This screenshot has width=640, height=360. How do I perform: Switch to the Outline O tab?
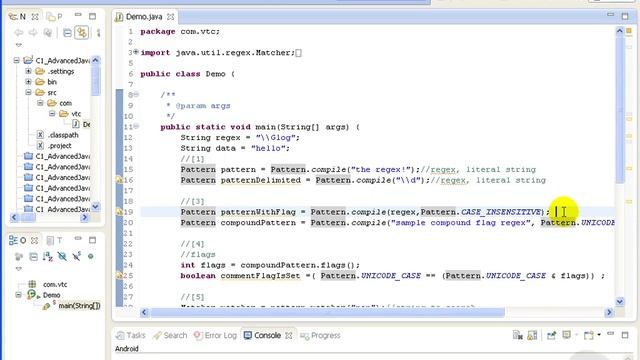(x=18, y=240)
